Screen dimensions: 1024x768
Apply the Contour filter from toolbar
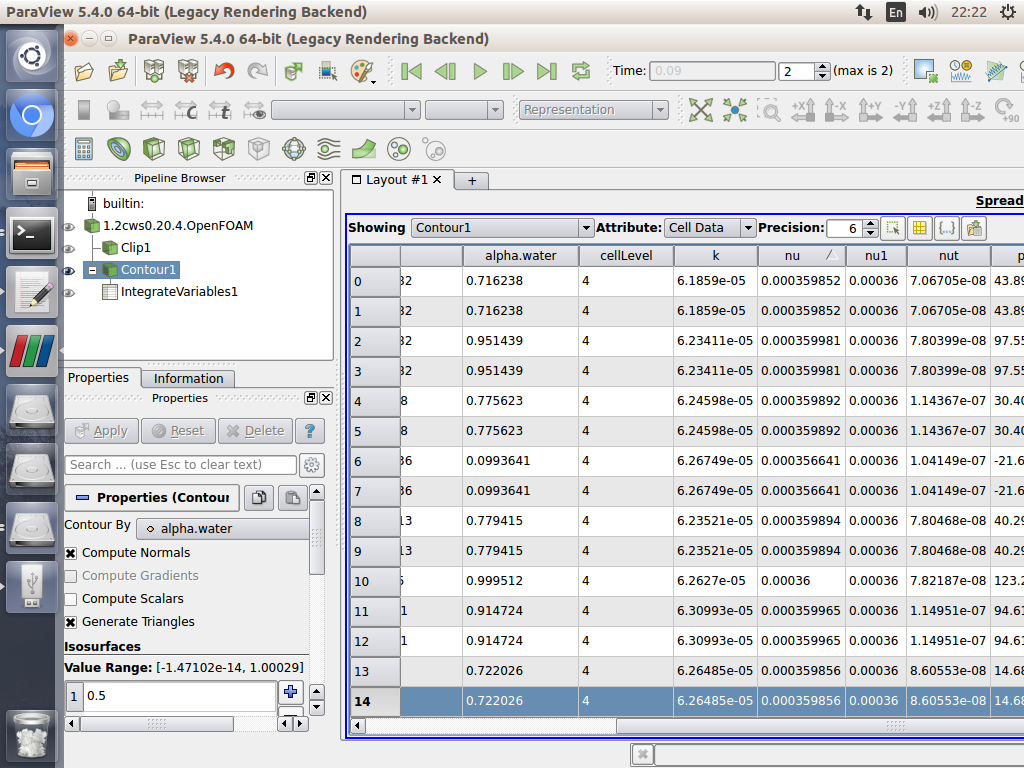[x=119, y=149]
